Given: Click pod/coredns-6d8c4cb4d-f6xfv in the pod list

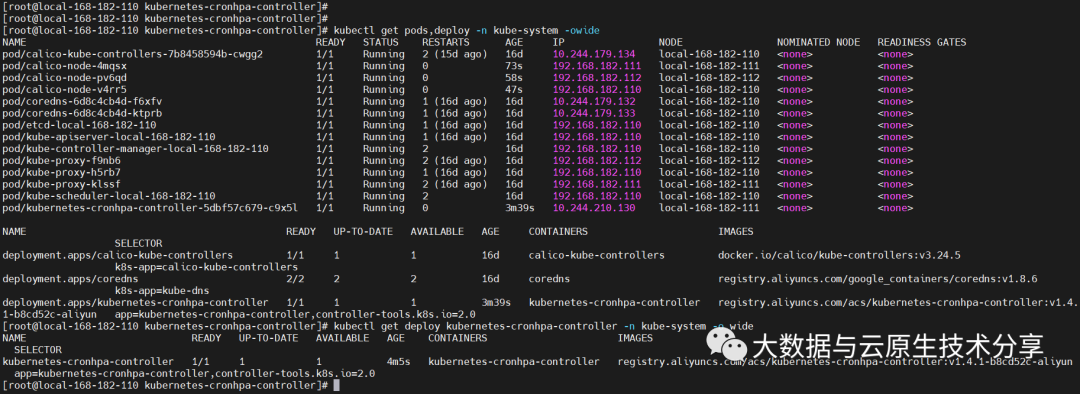Looking at the screenshot, I should click(83, 101).
